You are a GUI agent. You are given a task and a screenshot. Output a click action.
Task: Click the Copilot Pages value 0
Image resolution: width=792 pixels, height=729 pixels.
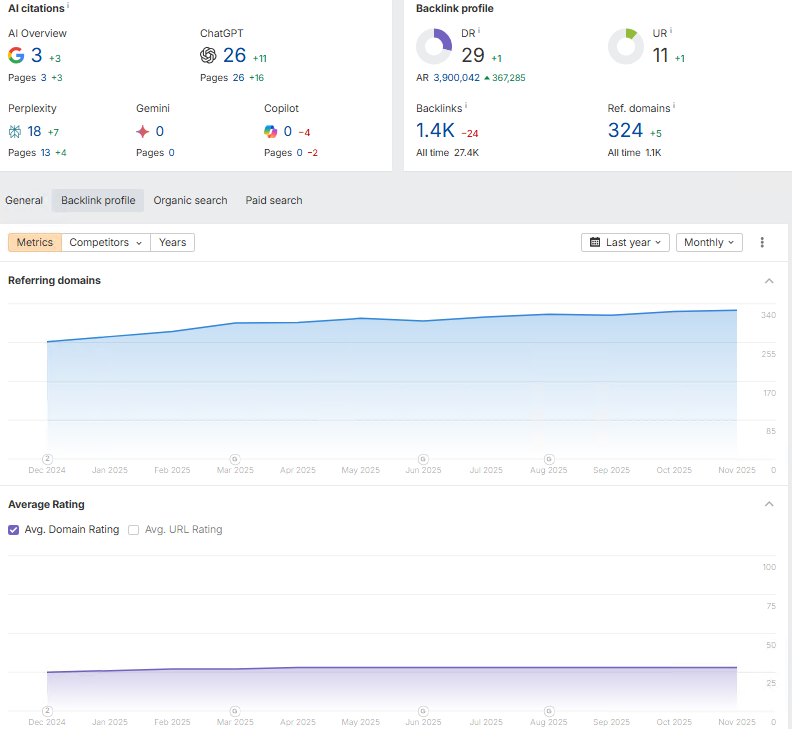click(x=300, y=153)
